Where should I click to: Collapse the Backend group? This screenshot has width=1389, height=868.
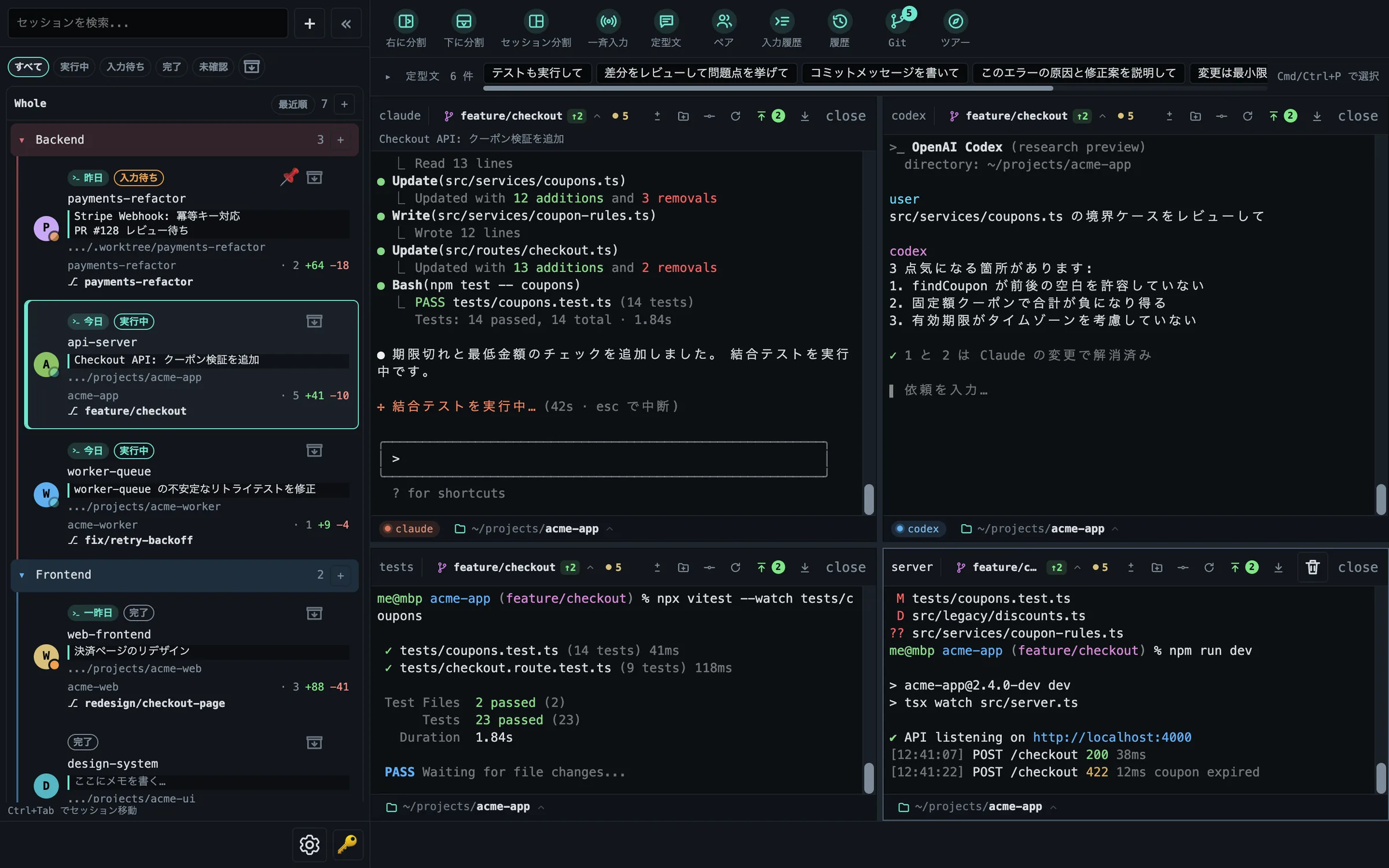click(22, 140)
